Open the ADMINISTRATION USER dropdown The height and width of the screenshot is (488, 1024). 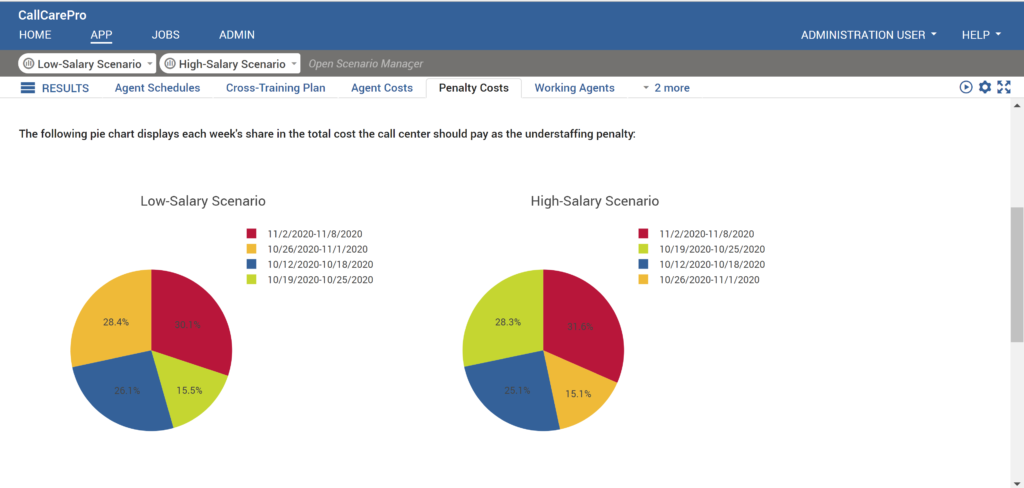869,35
